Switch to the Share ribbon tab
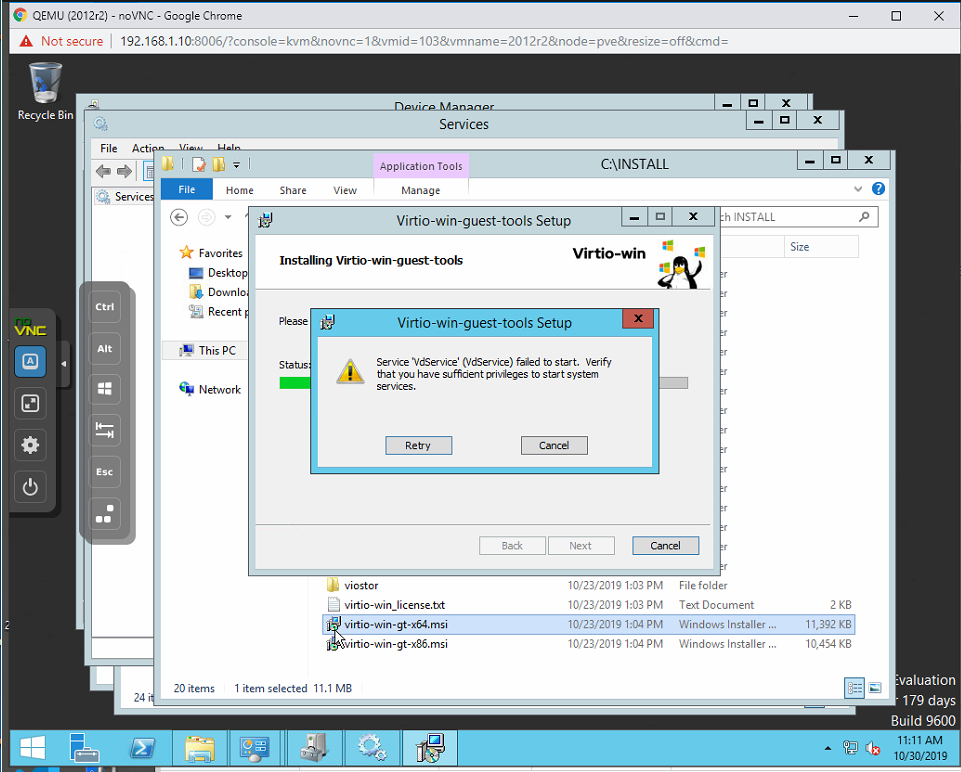Screen dimensions: 961x772 point(293,190)
